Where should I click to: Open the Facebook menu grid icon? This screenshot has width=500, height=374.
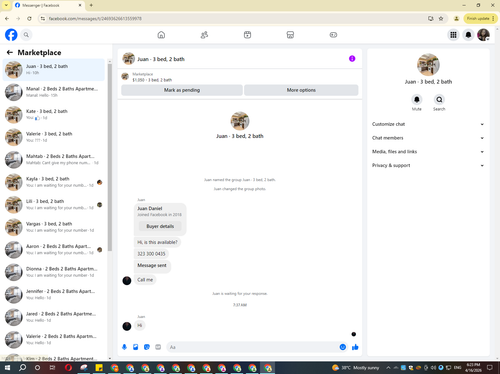coord(453,35)
